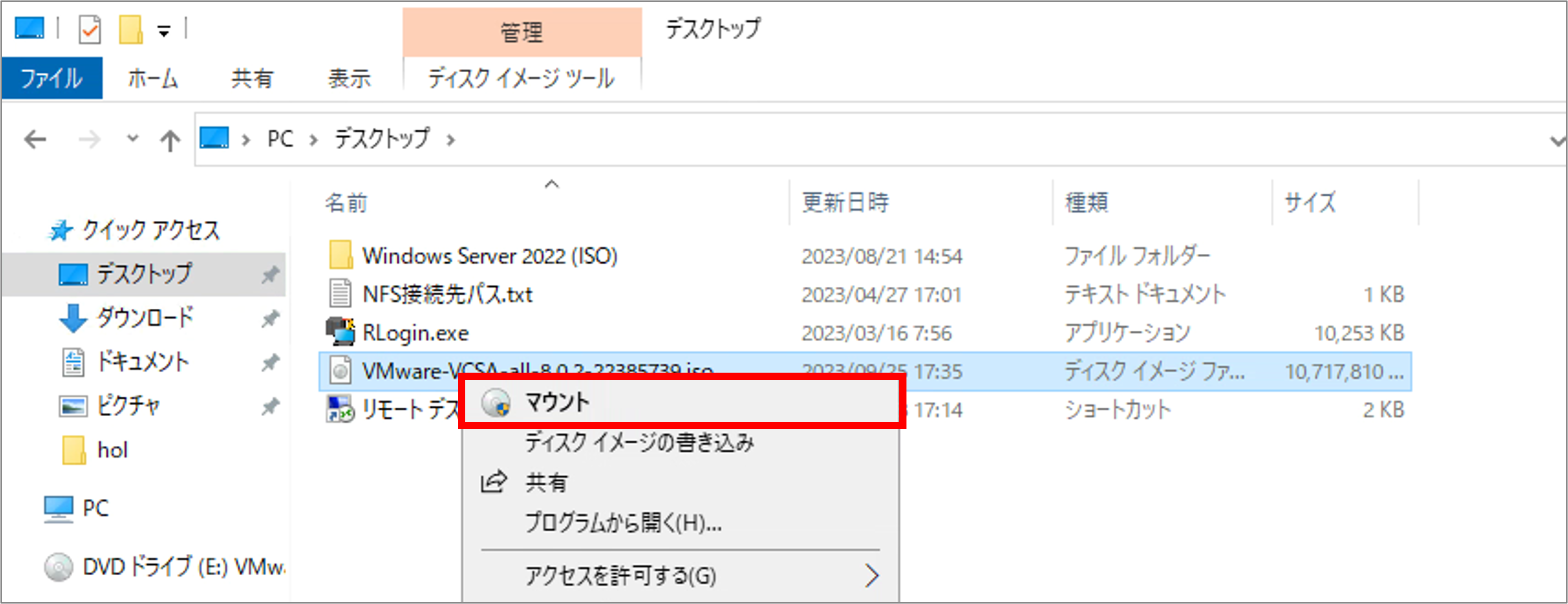Screen dimensions: 1568x604
Task: Select the NFS接続先パス.txt file name
Action: (x=447, y=295)
